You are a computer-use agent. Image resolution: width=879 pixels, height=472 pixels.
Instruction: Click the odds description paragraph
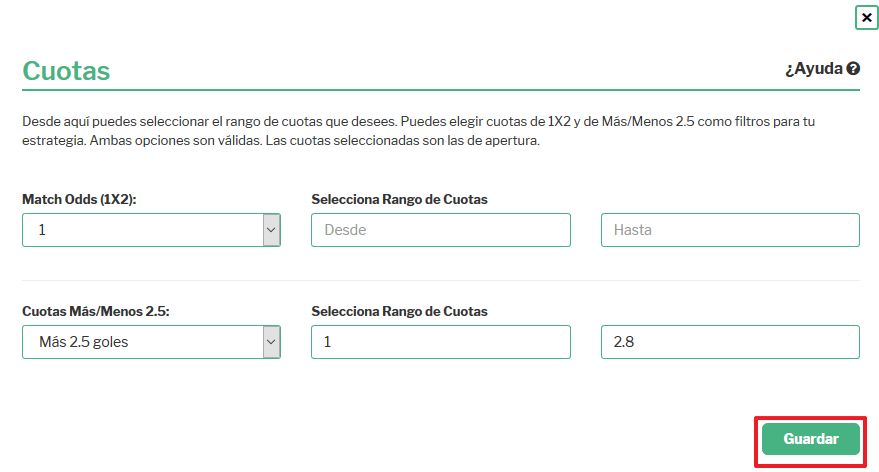click(418, 131)
